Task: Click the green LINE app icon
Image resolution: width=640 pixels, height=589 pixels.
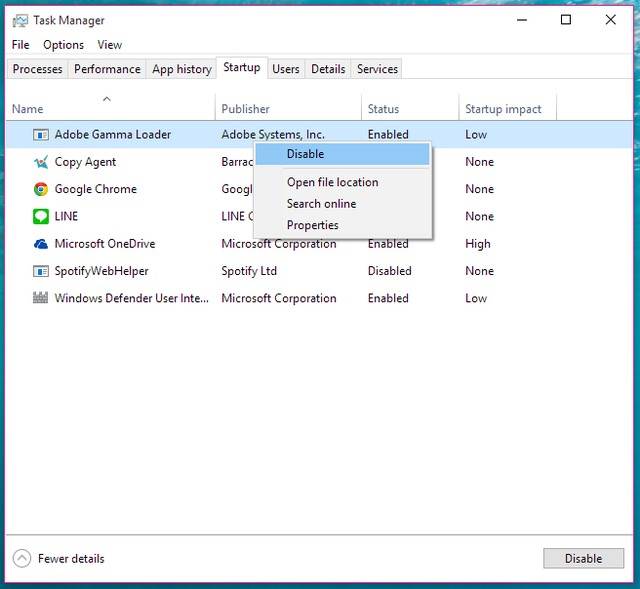Action: pos(40,216)
